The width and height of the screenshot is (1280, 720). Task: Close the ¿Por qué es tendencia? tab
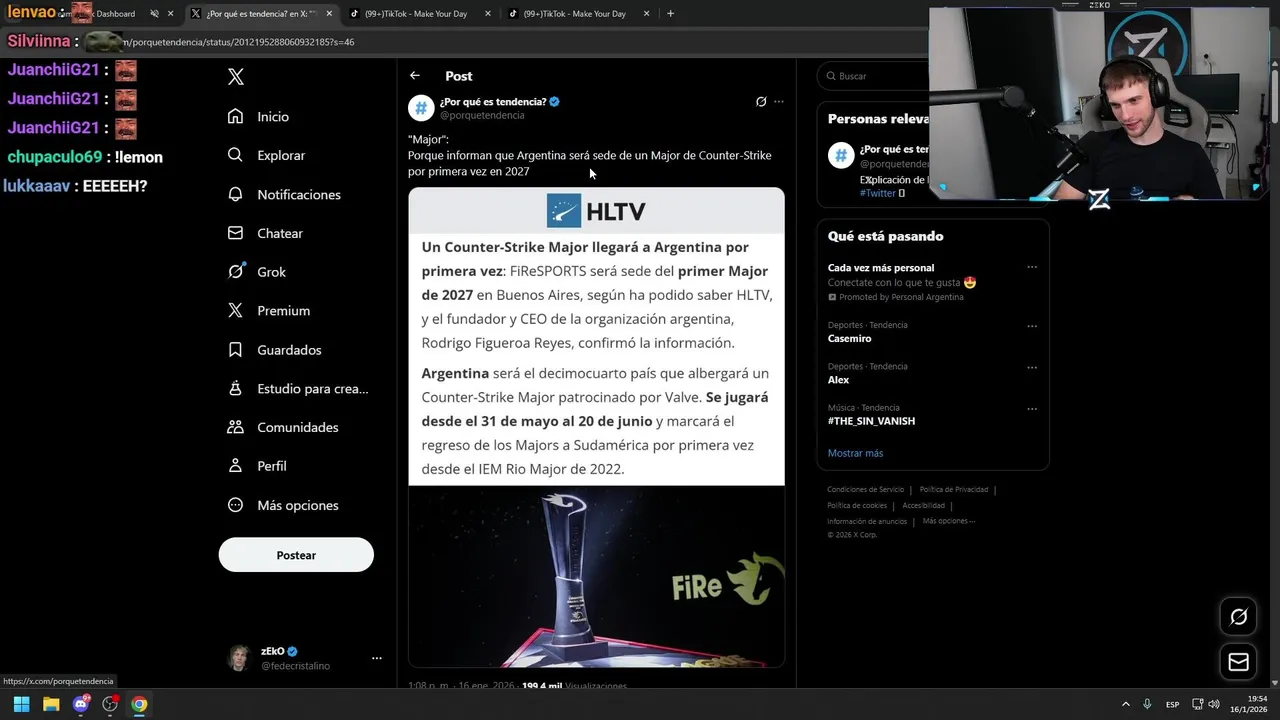328,14
